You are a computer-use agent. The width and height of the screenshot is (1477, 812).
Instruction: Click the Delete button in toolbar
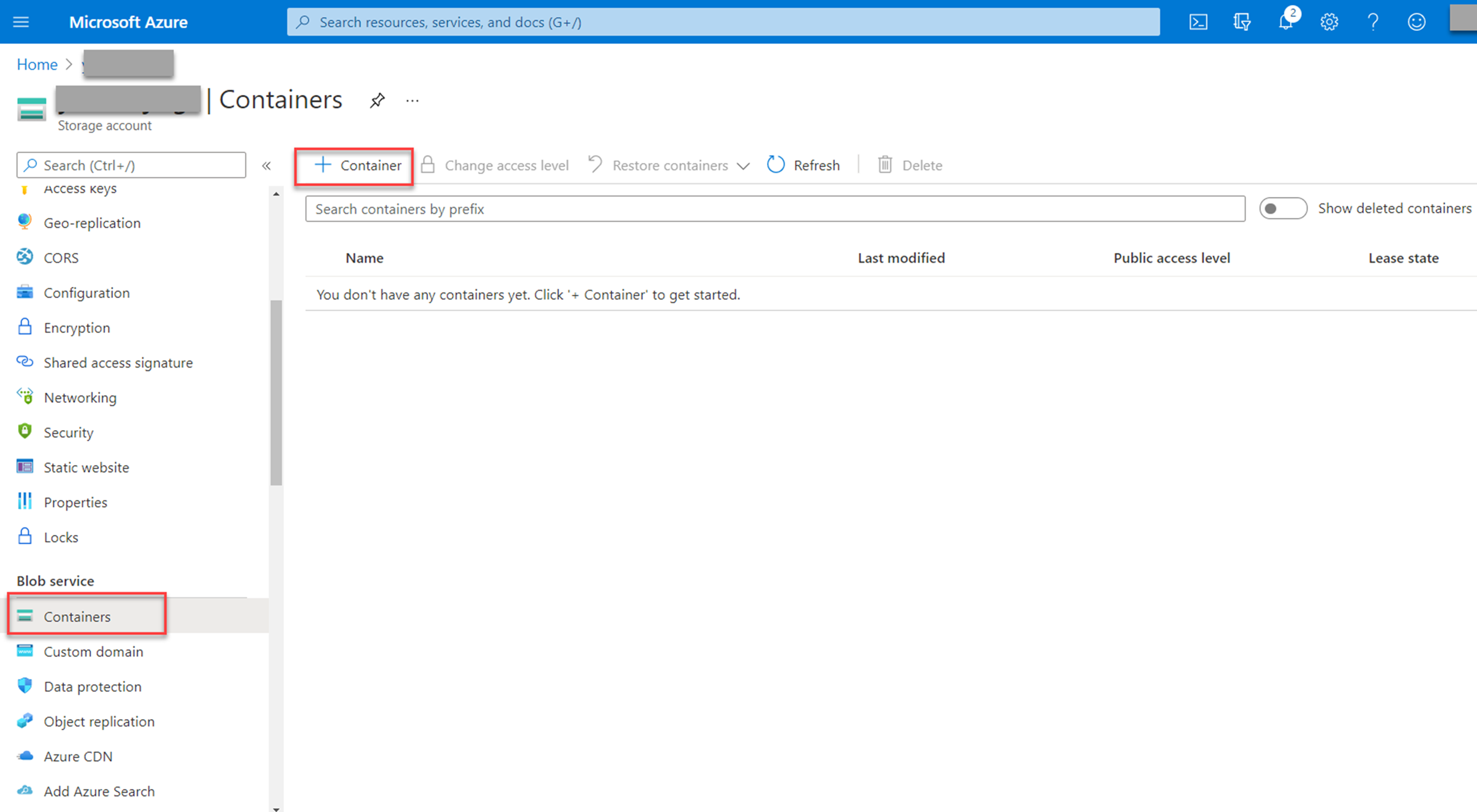point(910,165)
